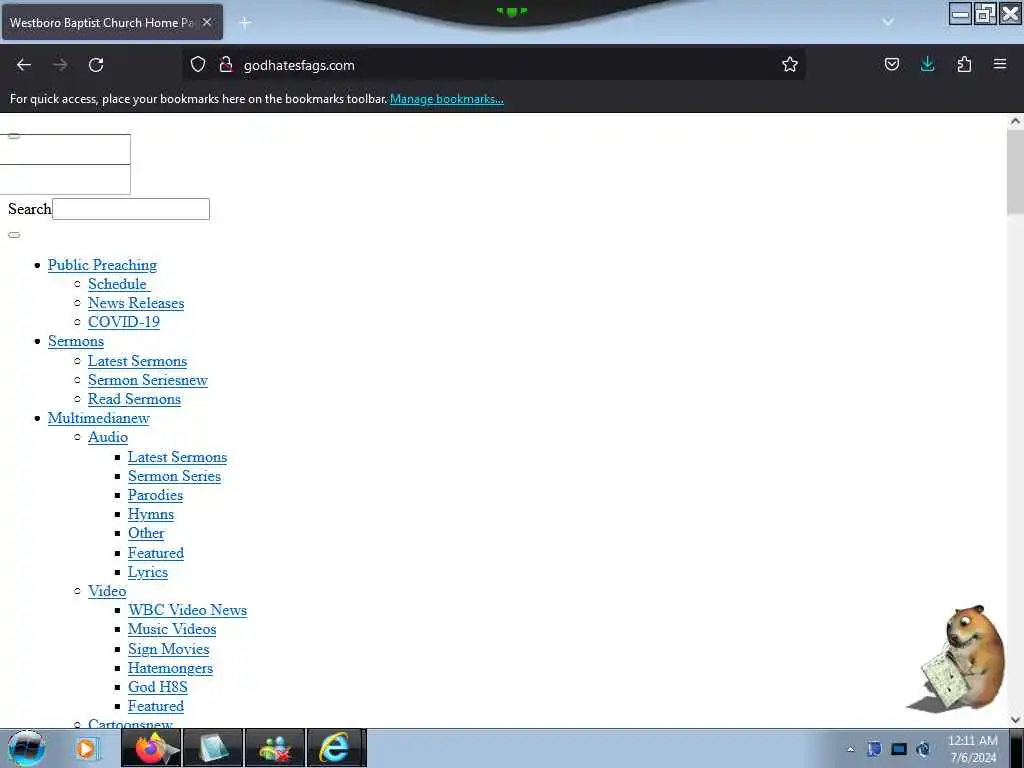
Task: Expand the list all tabs chevron
Action: point(888,22)
